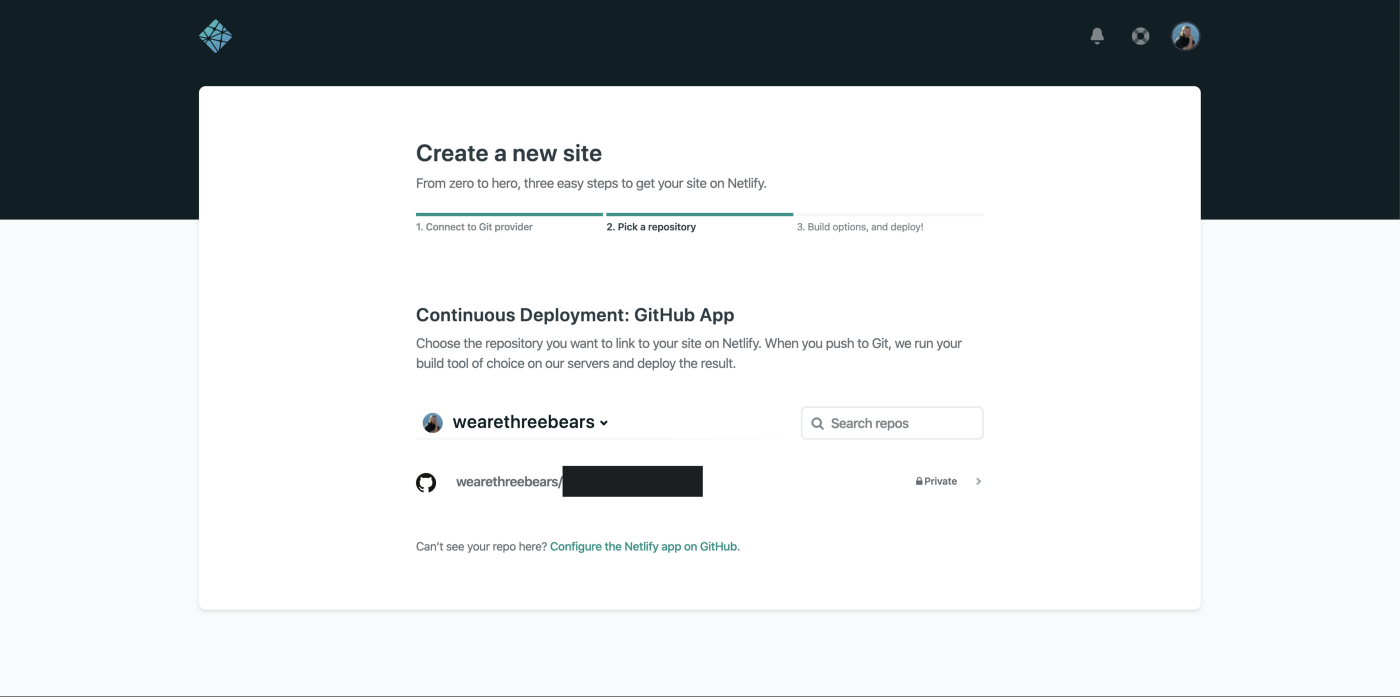The width and height of the screenshot is (1400, 697).
Task: Open the notifications bell
Action: coord(1097,36)
